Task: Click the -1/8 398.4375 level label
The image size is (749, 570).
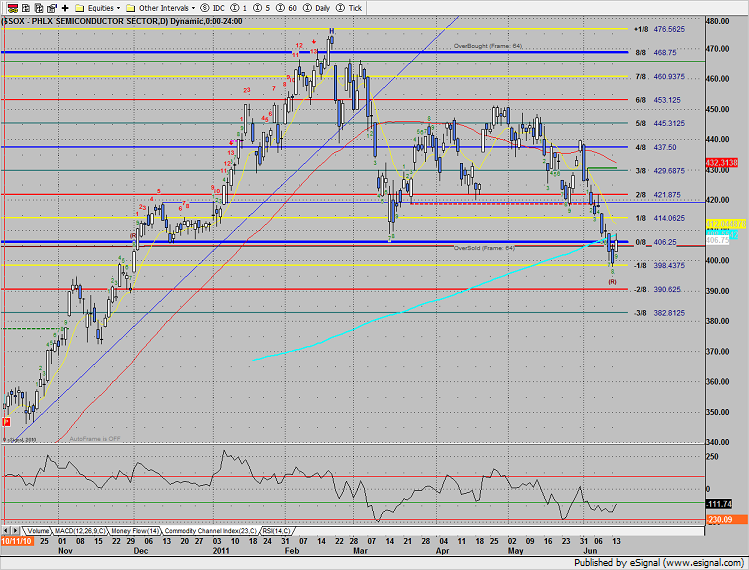Action: point(659,266)
